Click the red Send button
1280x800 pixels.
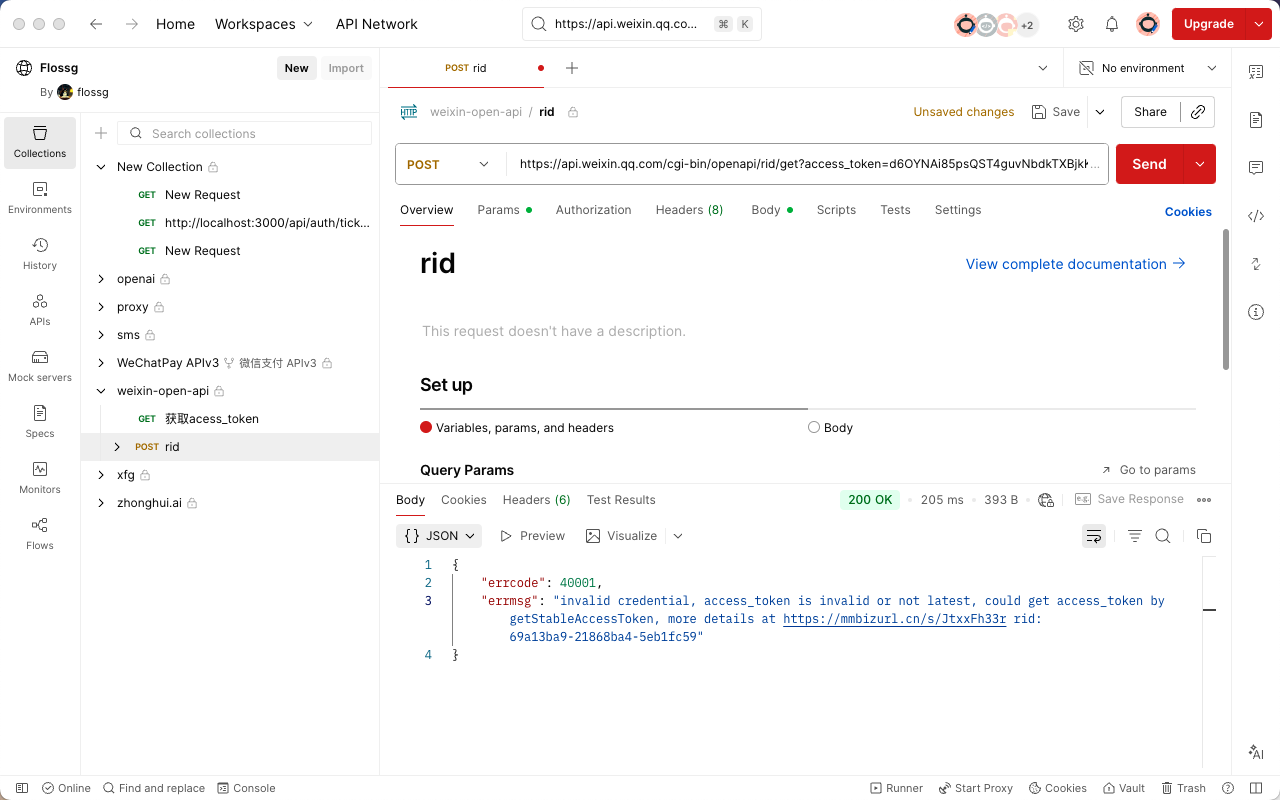[1149, 164]
